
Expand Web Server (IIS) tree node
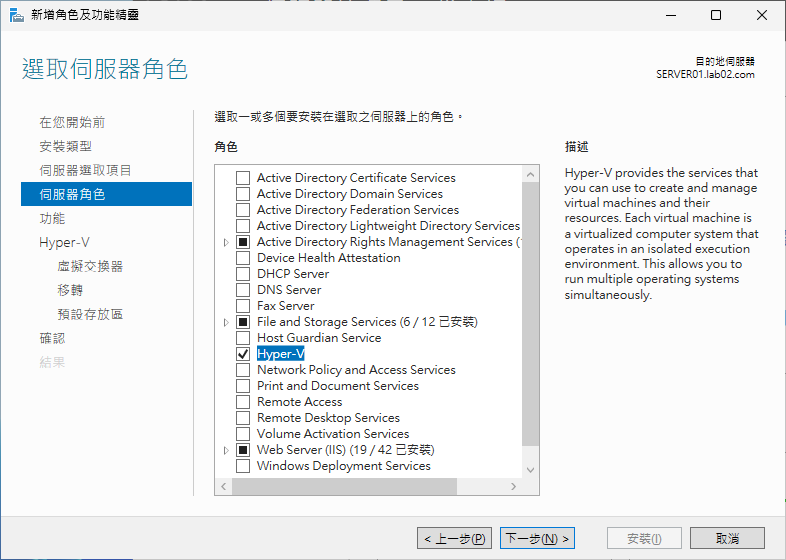coord(226,450)
